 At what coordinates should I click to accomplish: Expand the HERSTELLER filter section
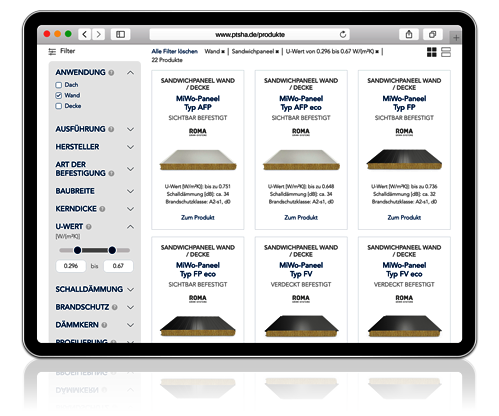click(131, 147)
